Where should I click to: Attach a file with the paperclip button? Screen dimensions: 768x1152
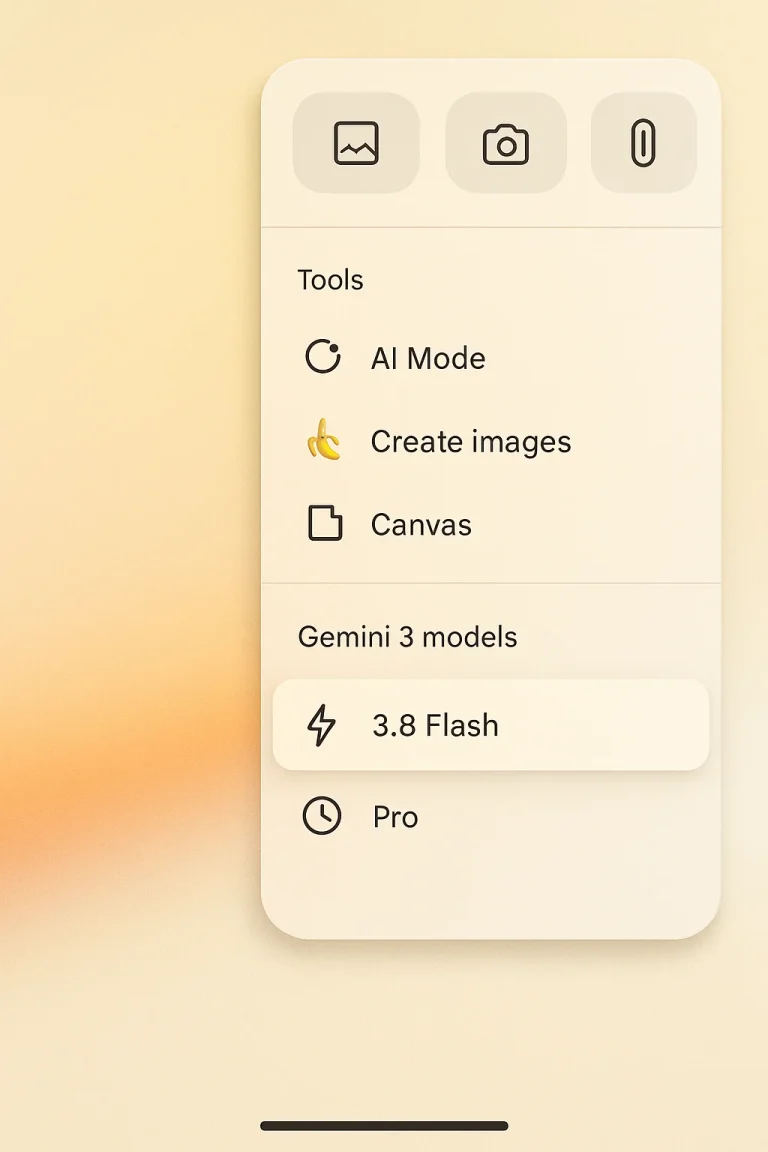tap(643, 143)
